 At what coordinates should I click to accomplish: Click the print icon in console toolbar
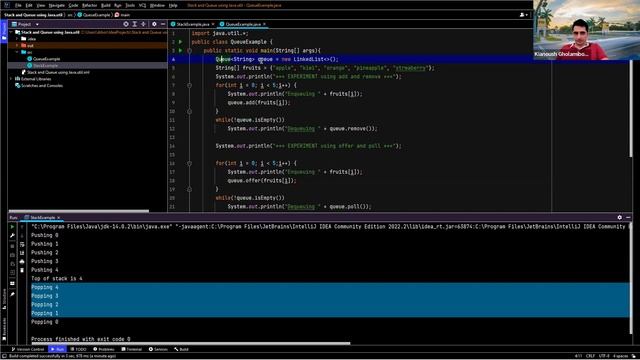point(22,262)
